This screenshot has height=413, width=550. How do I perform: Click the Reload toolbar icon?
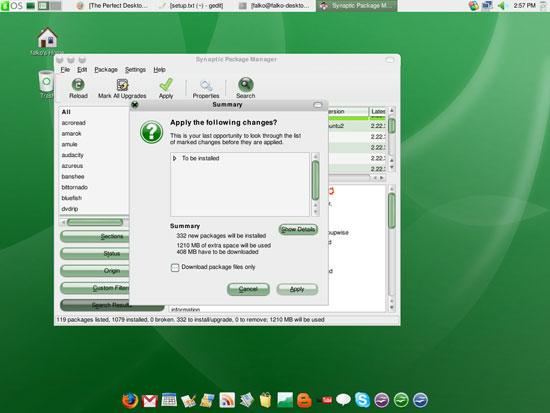[78, 85]
